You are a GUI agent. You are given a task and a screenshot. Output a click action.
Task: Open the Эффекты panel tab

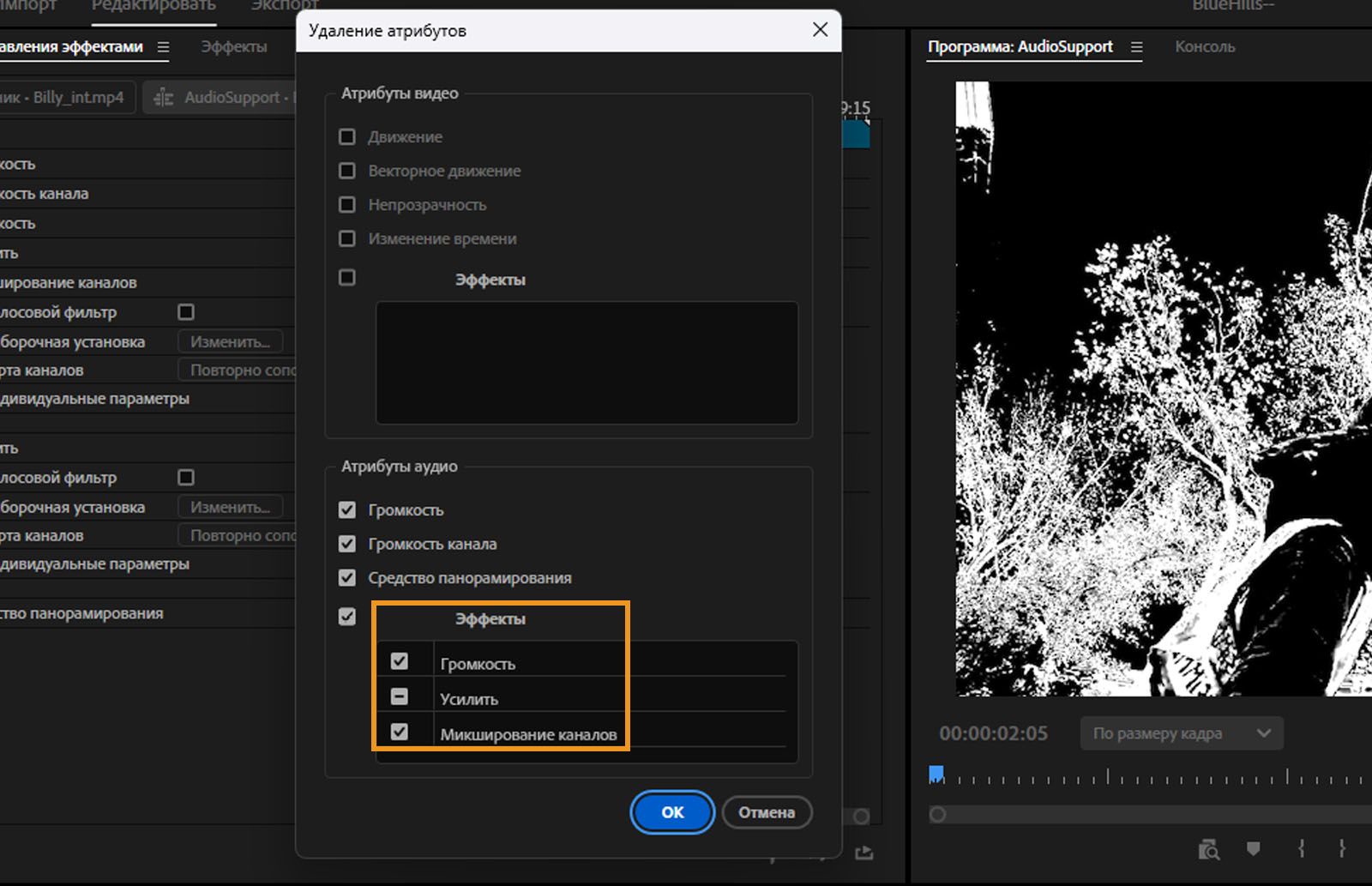point(233,47)
